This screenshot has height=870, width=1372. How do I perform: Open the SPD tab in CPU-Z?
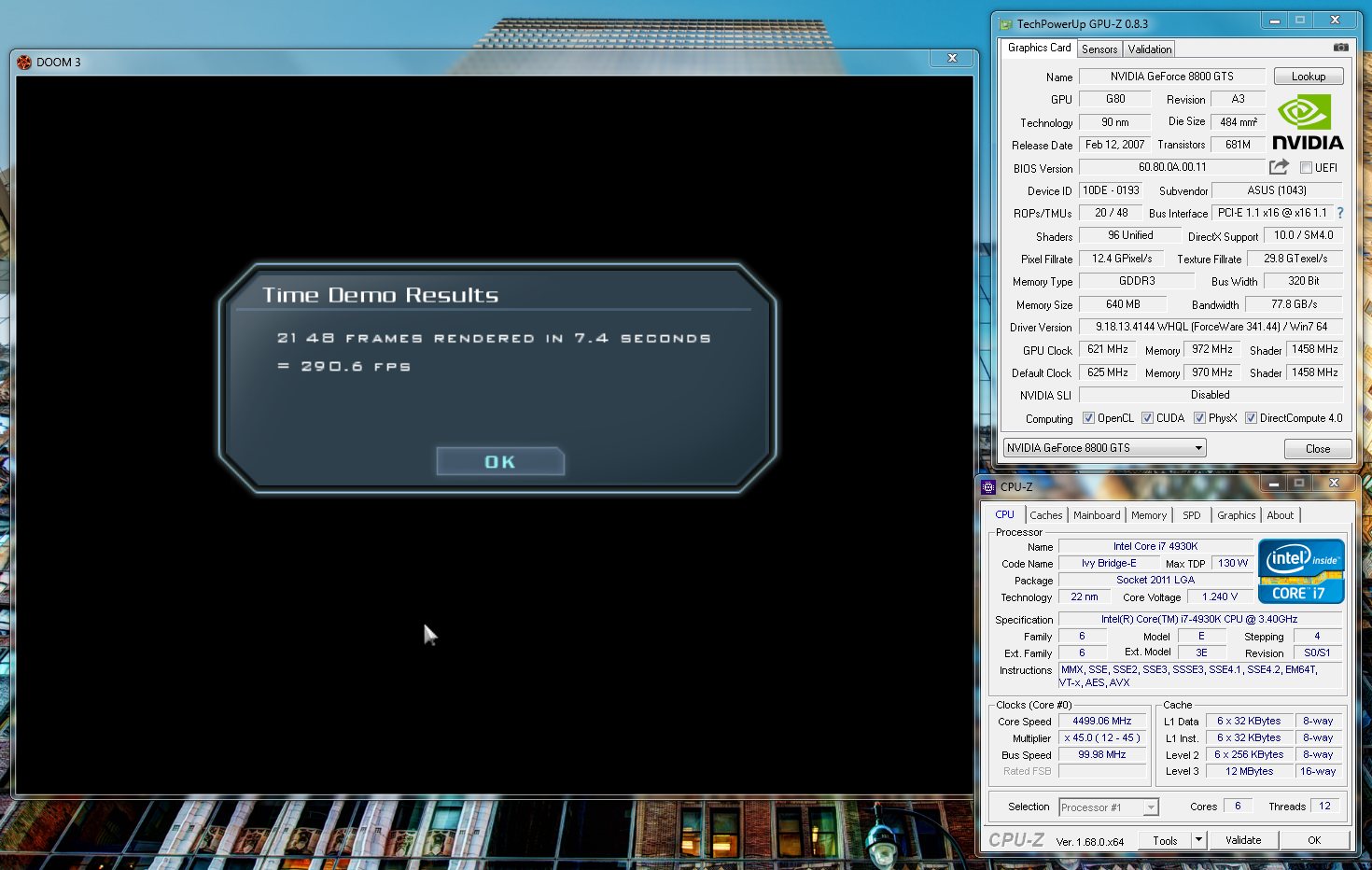click(1192, 515)
